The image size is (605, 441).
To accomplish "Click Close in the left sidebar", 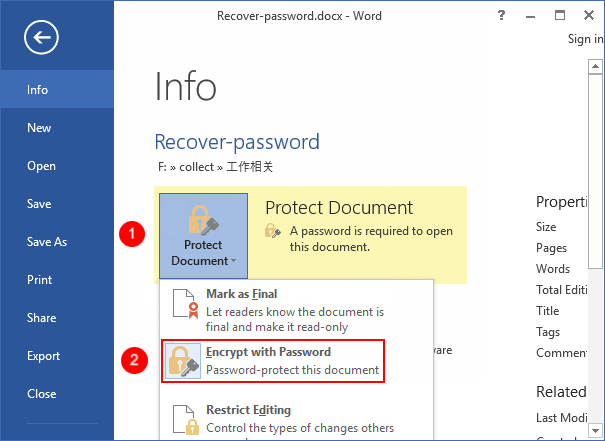I will pos(41,394).
